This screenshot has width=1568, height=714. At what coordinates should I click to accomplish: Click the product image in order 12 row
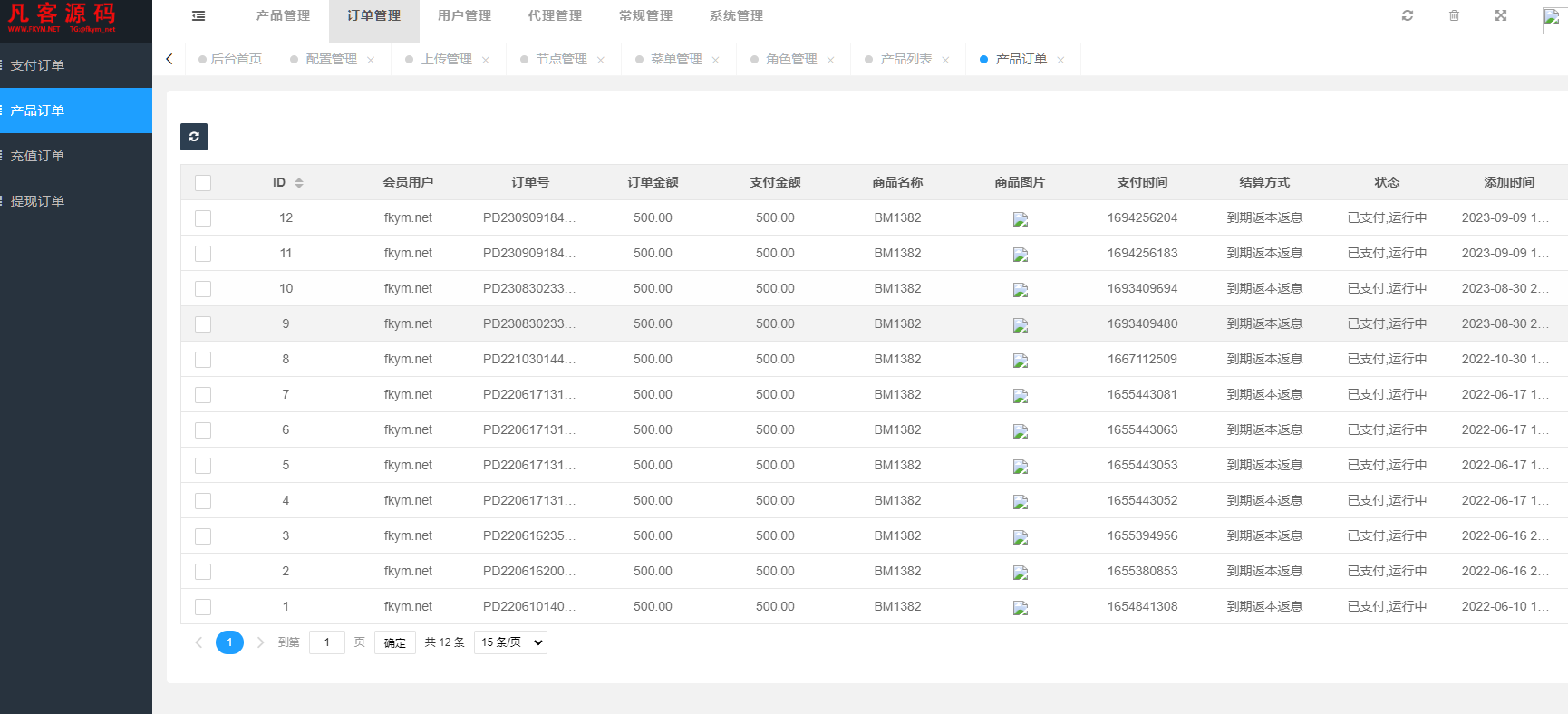click(x=1020, y=219)
